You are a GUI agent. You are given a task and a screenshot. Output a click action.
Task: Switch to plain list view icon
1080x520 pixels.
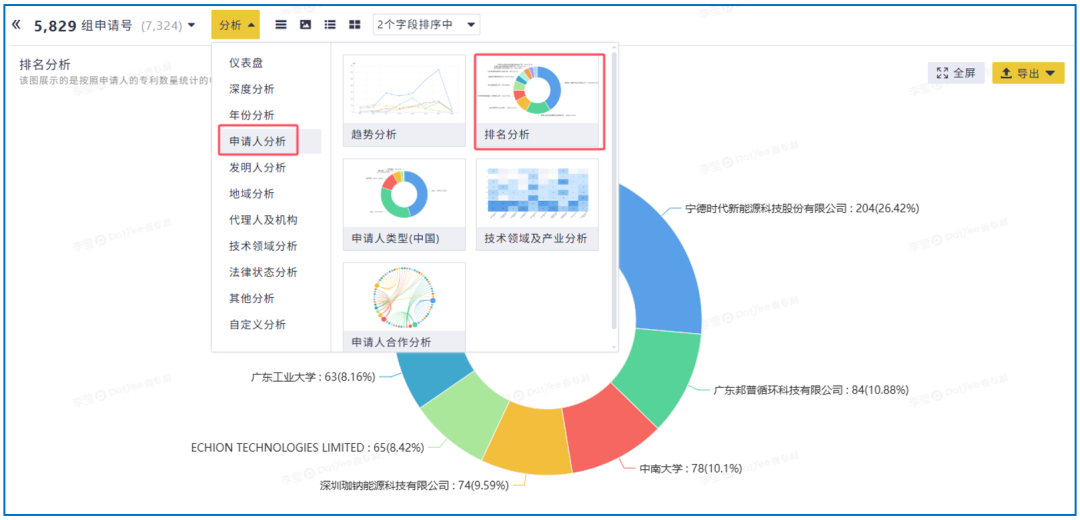pos(281,25)
